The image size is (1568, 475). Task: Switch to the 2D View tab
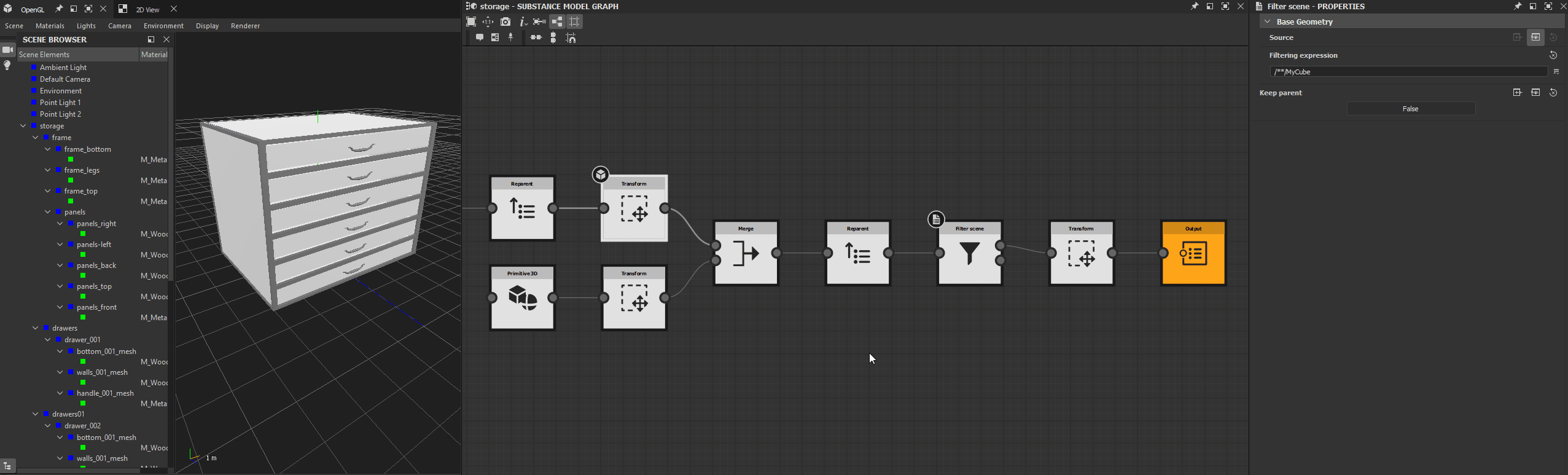click(147, 9)
